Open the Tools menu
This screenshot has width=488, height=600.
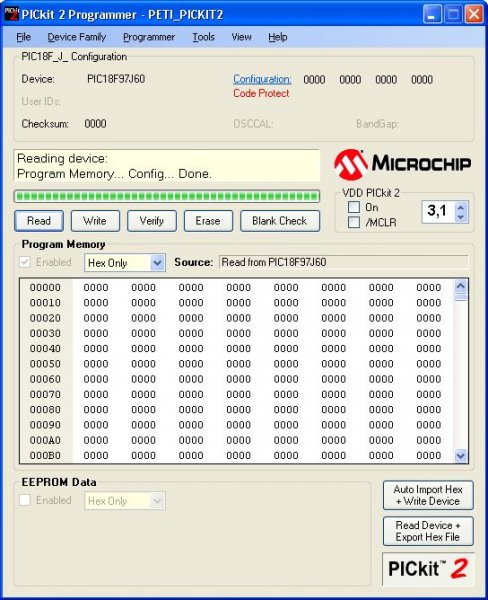203,37
